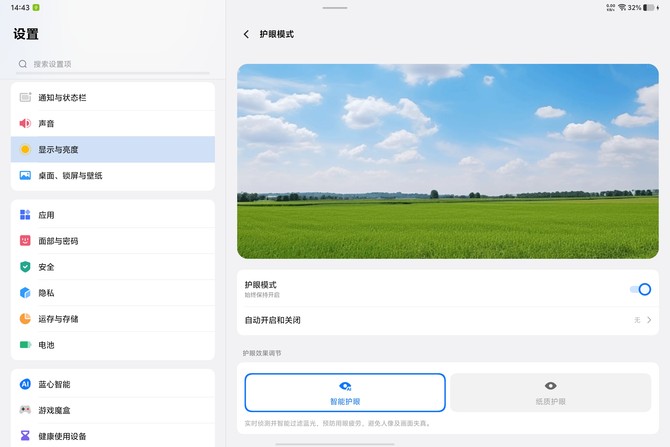
Task: Open 面部与密码 settings
Action: point(113,241)
